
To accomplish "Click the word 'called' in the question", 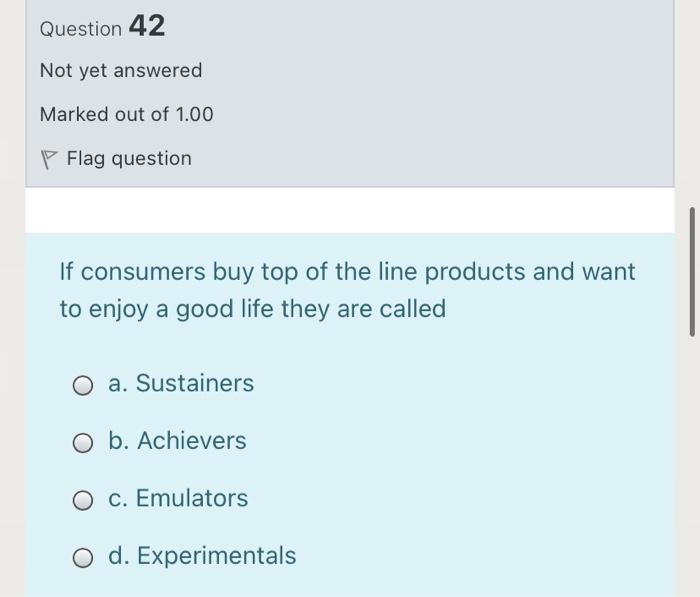I will (411, 309).
